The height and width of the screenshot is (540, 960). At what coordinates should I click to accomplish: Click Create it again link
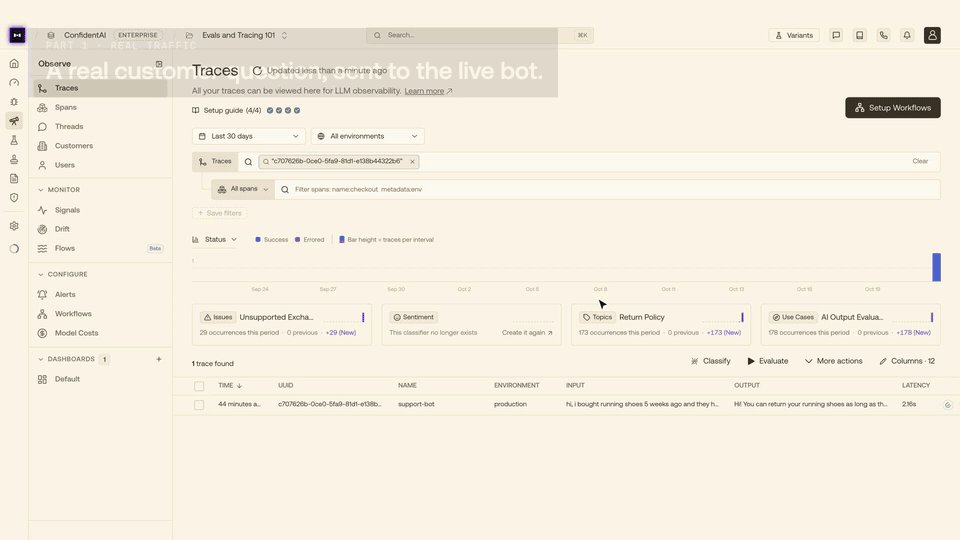point(527,332)
